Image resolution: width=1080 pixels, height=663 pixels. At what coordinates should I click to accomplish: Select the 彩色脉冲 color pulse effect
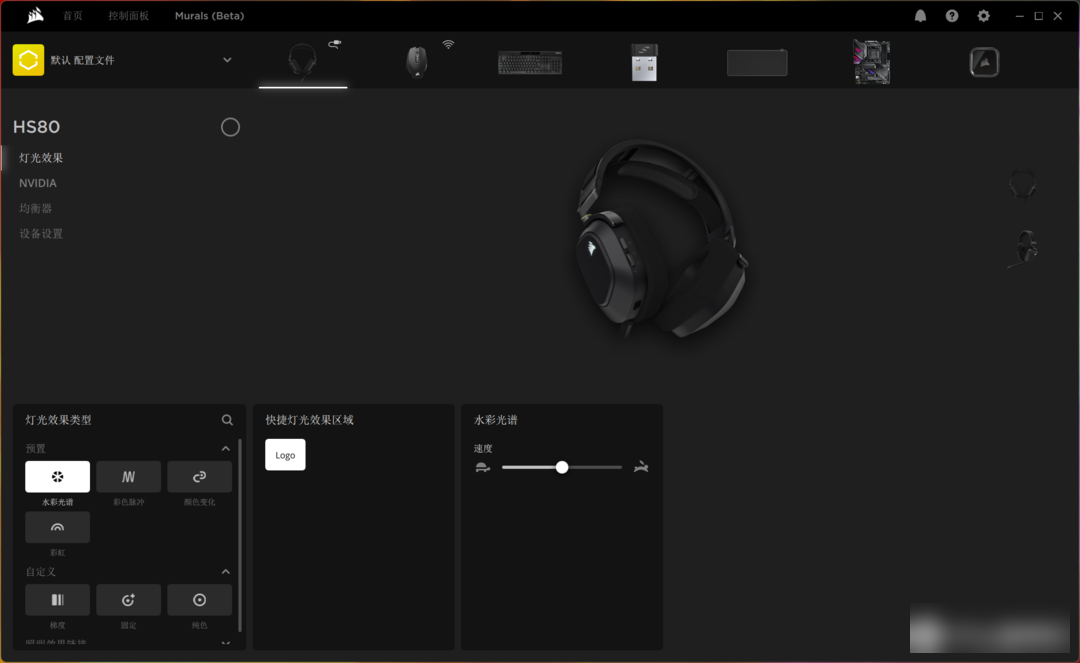(128, 476)
